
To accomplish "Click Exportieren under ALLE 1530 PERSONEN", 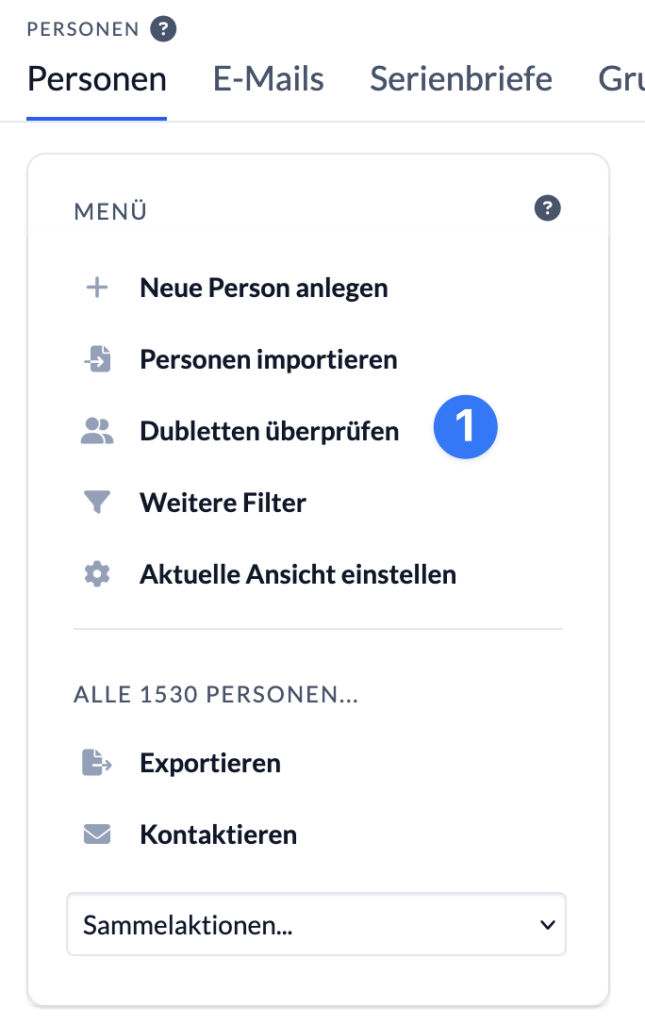I will pyautogui.click(x=210, y=763).
